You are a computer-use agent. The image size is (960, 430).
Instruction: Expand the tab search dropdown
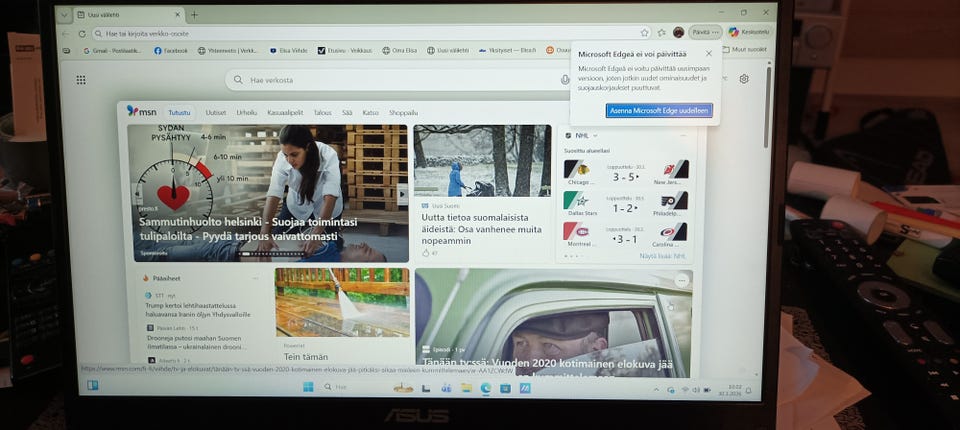point(63,15)
